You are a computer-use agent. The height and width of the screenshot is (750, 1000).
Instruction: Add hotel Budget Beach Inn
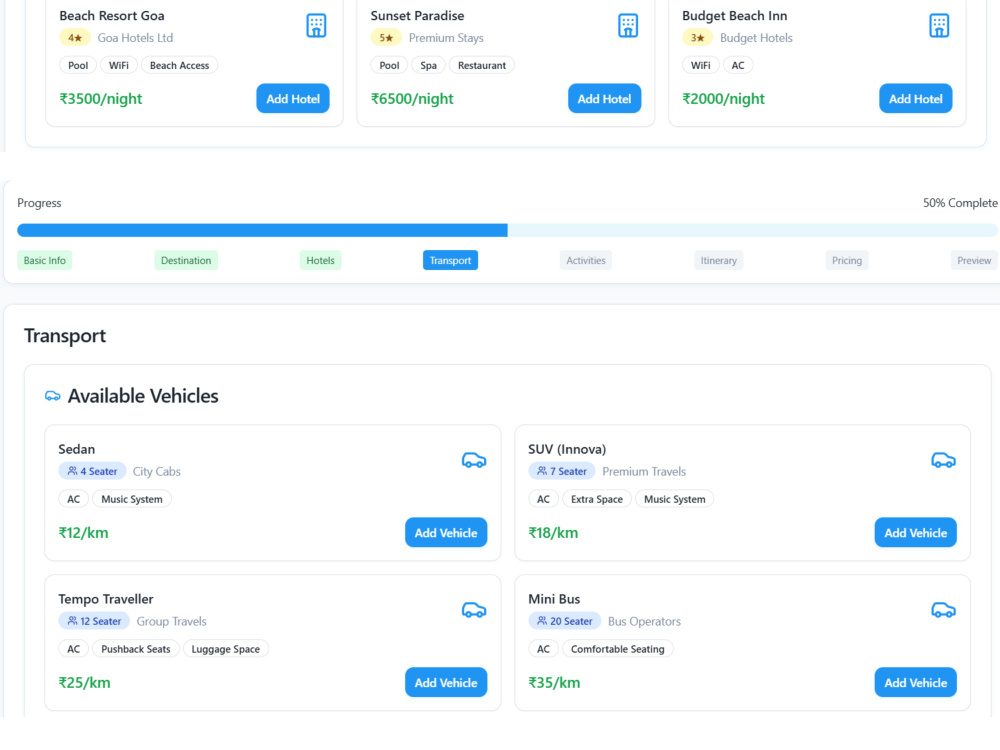(x=916, y=99)
